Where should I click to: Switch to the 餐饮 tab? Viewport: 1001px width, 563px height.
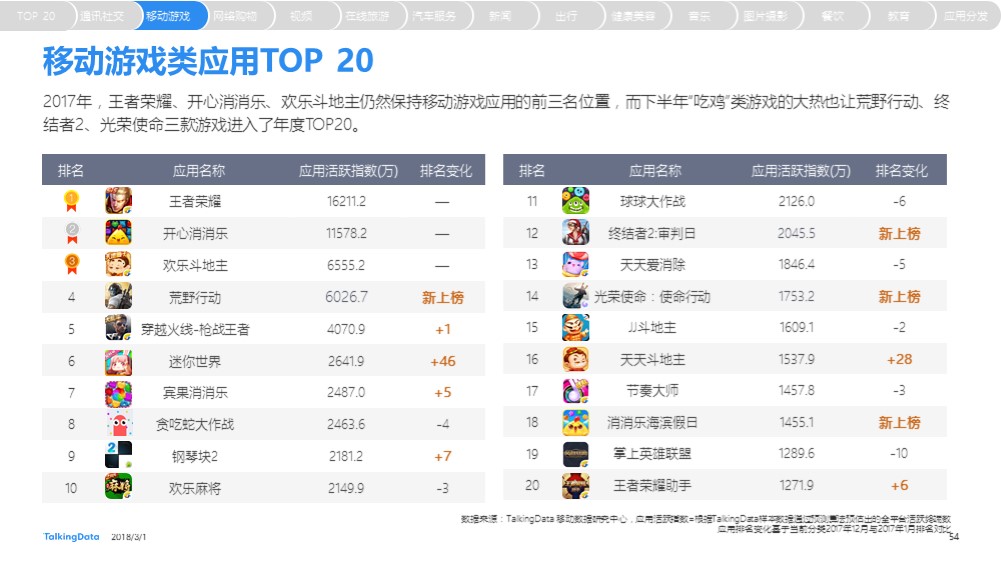tap(832, 16)
